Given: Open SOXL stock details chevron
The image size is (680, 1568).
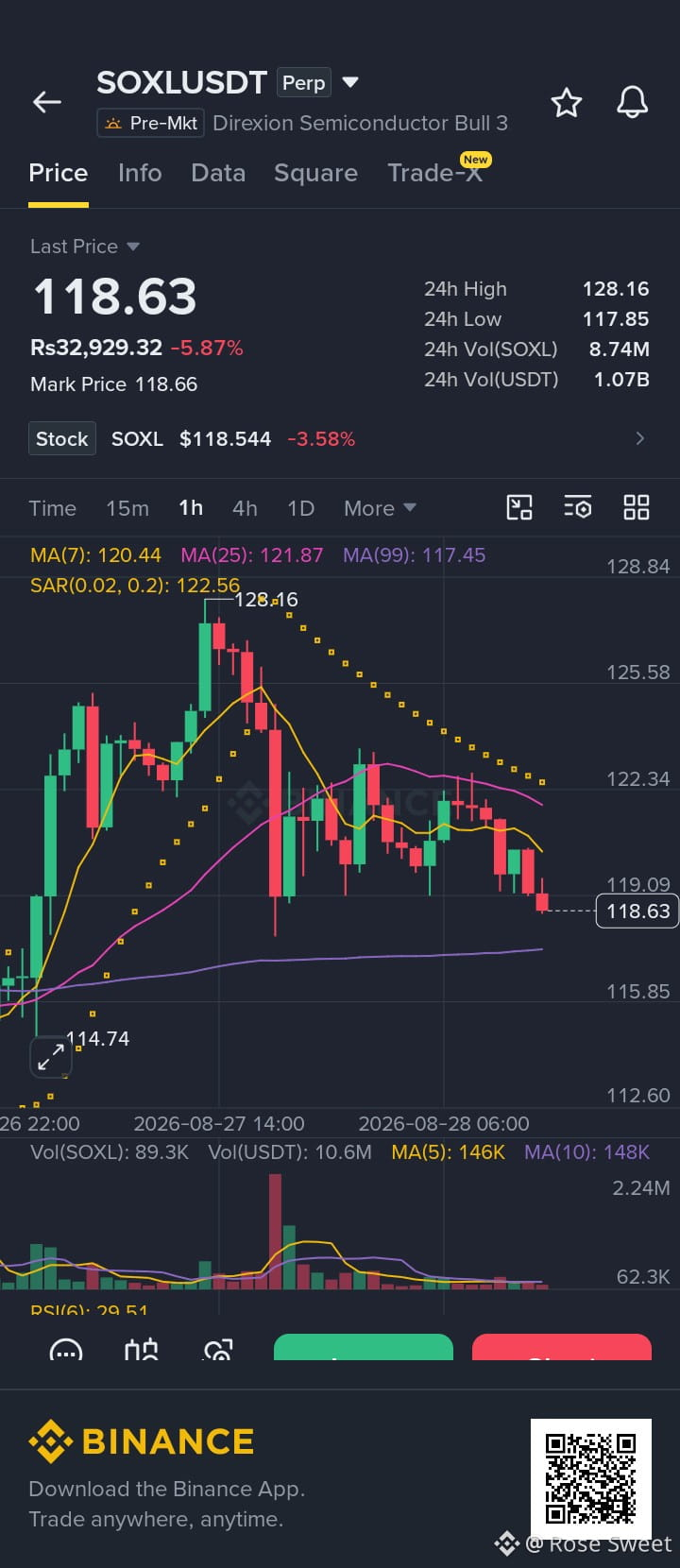Looking at the screenshot, I should point(640,438).
